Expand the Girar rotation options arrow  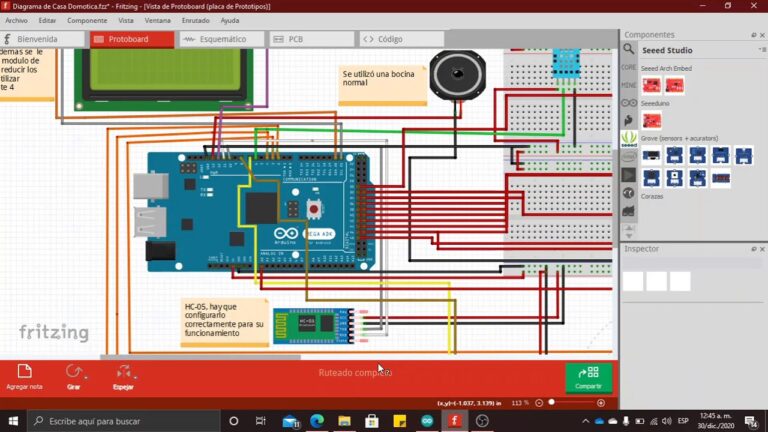click(x=86, y=377)
